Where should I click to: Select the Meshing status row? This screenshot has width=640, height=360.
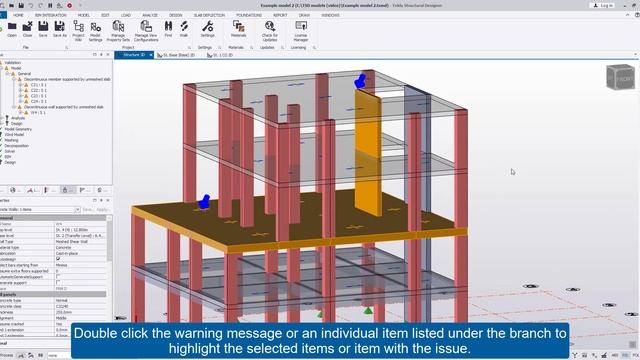pyautogui.click(x=11, y=140)
